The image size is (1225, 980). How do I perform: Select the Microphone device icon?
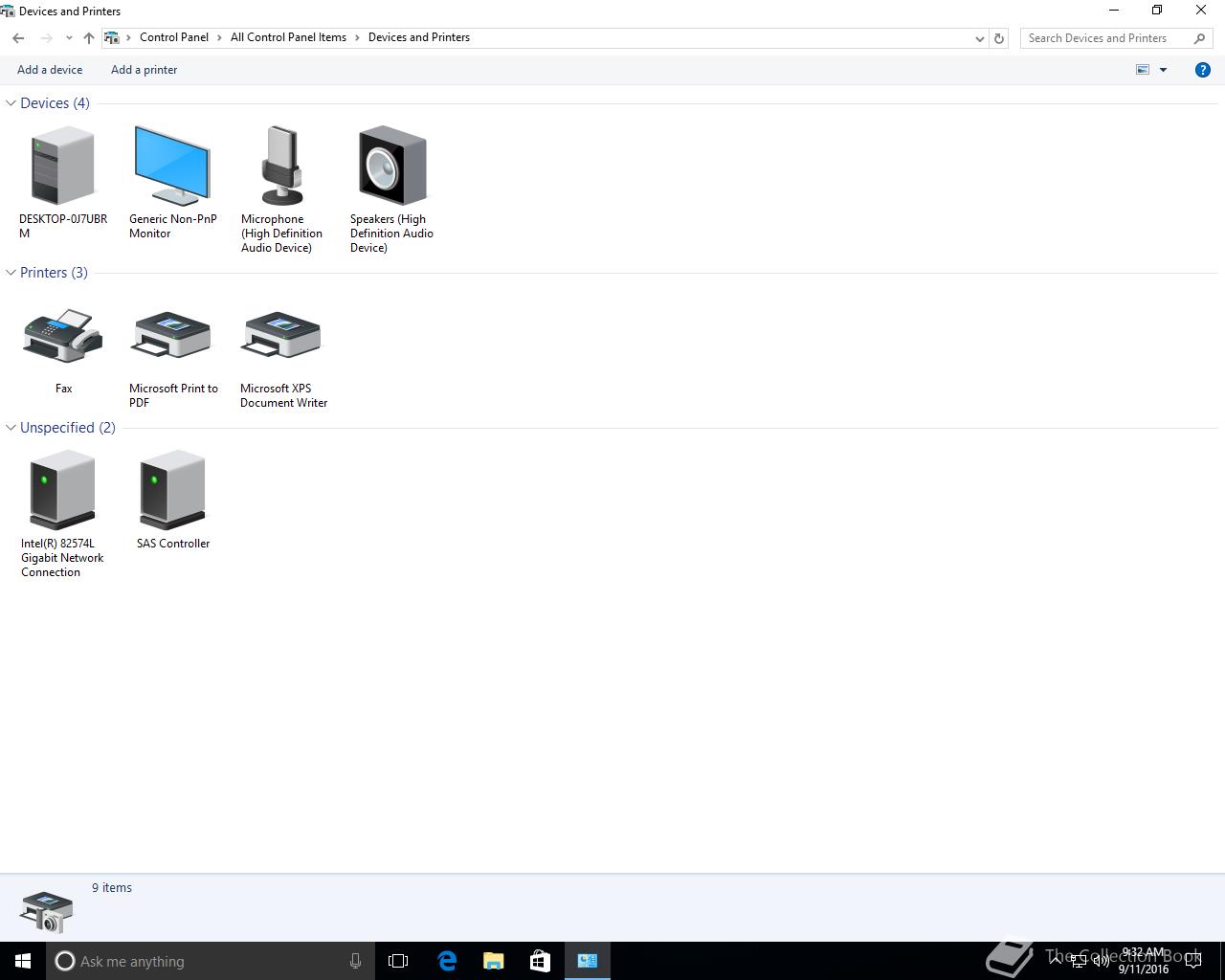pos(282,166)
